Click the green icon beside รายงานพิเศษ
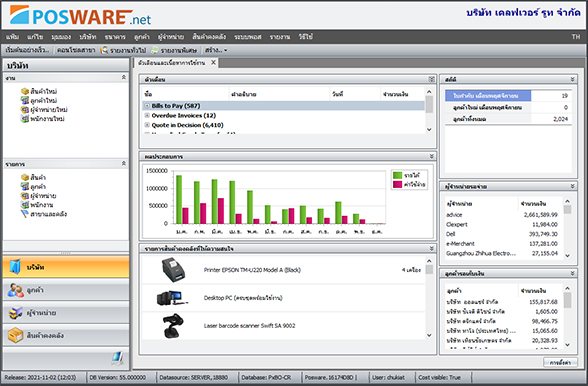Viewport: 588px width, 386px height. click(x=155, y=50)
